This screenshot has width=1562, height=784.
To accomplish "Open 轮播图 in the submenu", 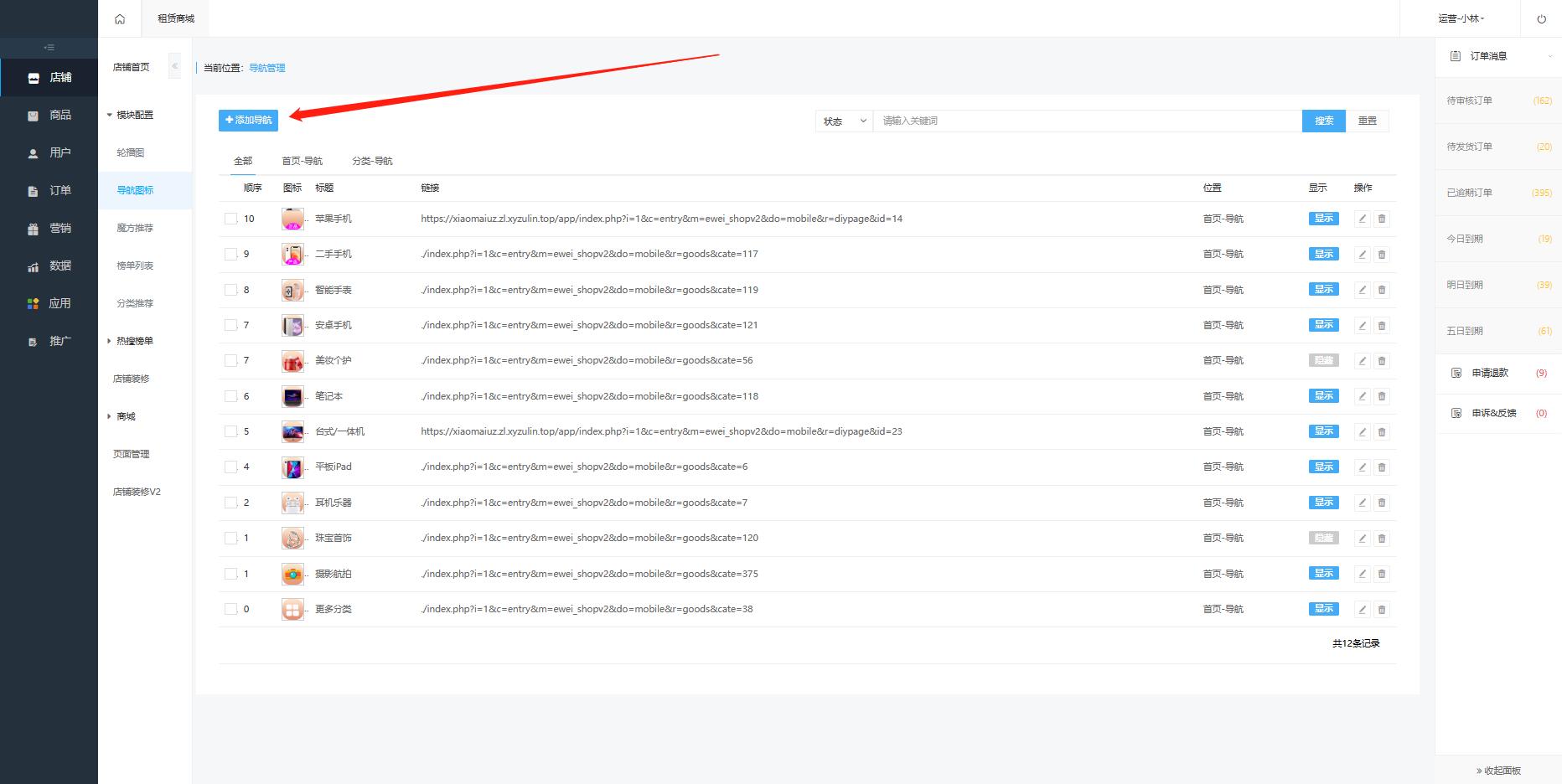I will [131, 152].
